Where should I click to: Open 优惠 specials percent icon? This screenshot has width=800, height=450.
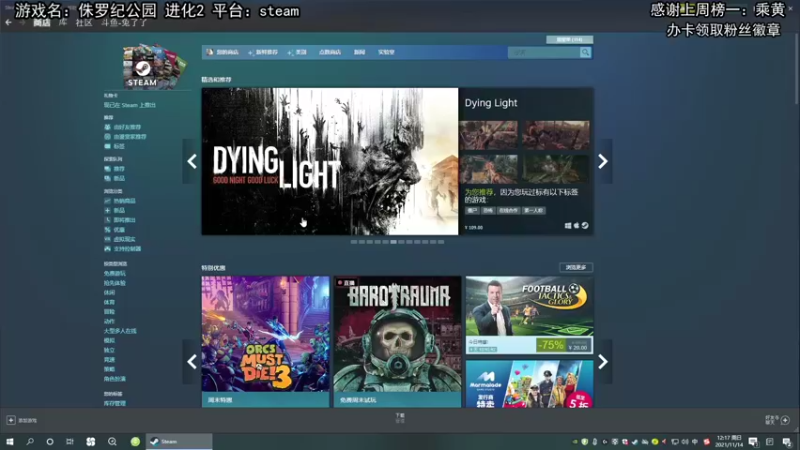click(107, 230)
